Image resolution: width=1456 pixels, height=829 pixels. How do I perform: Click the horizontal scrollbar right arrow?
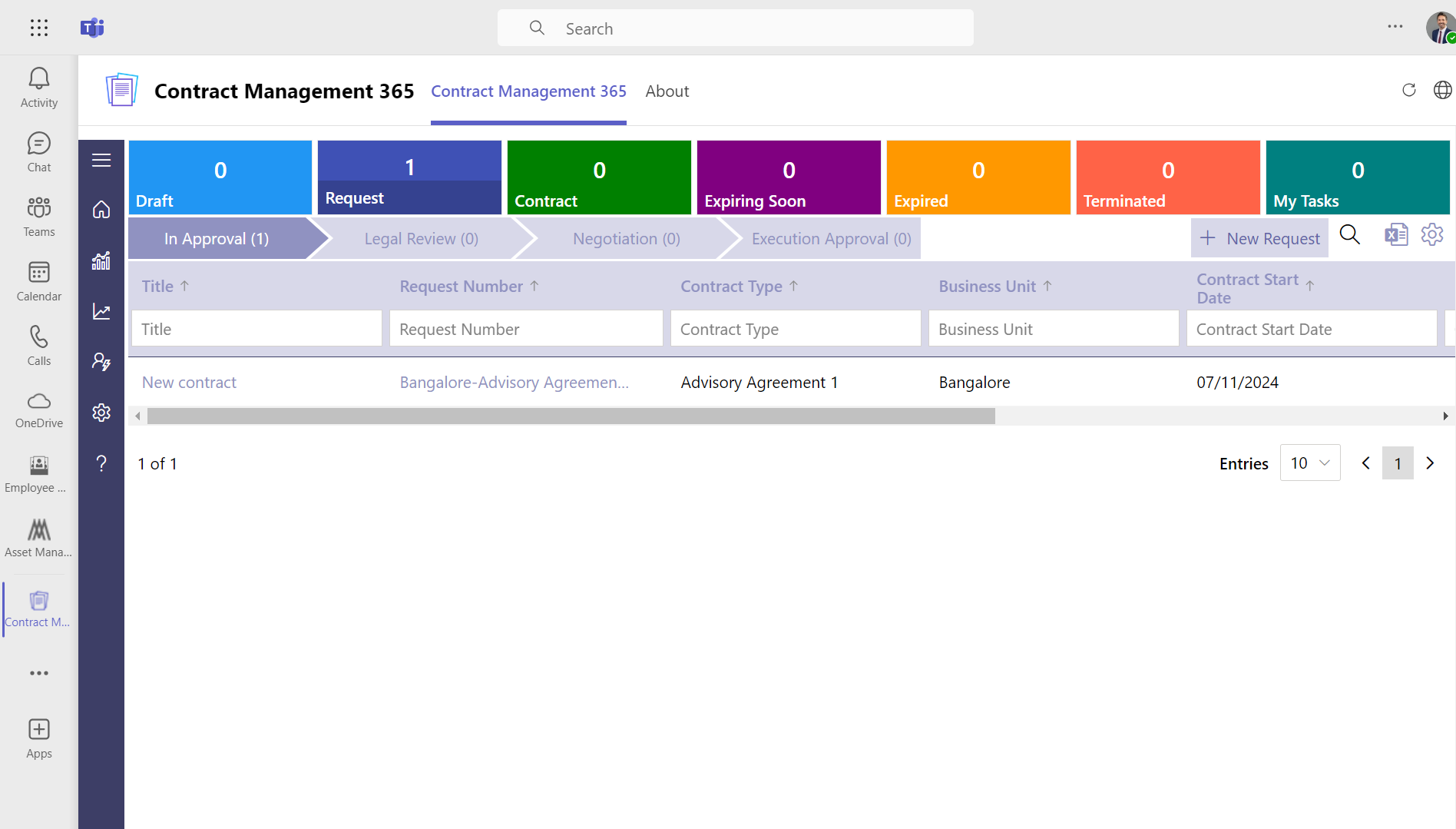click(x=1445, y=416)
